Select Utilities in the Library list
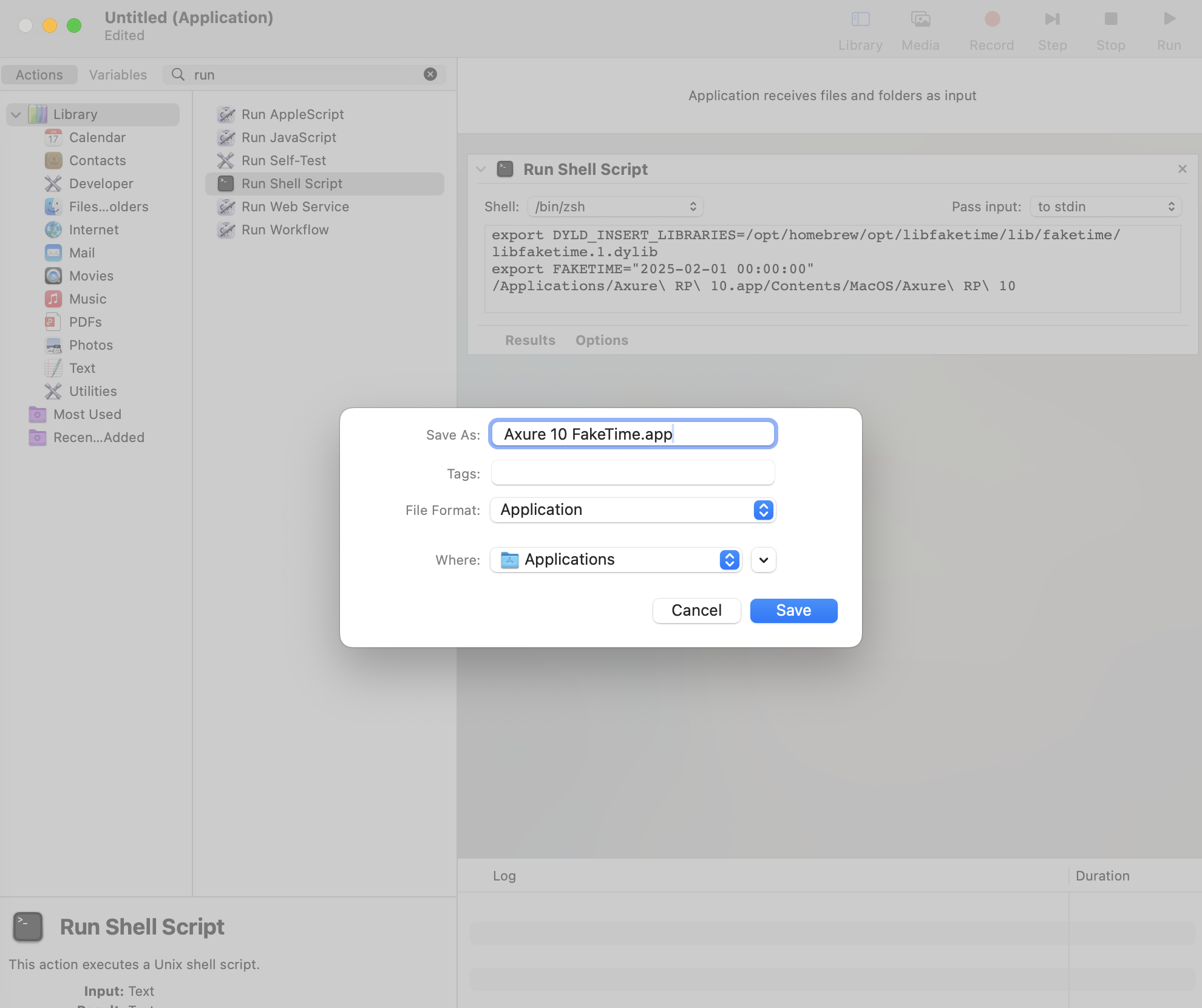 tap(92, 391)
